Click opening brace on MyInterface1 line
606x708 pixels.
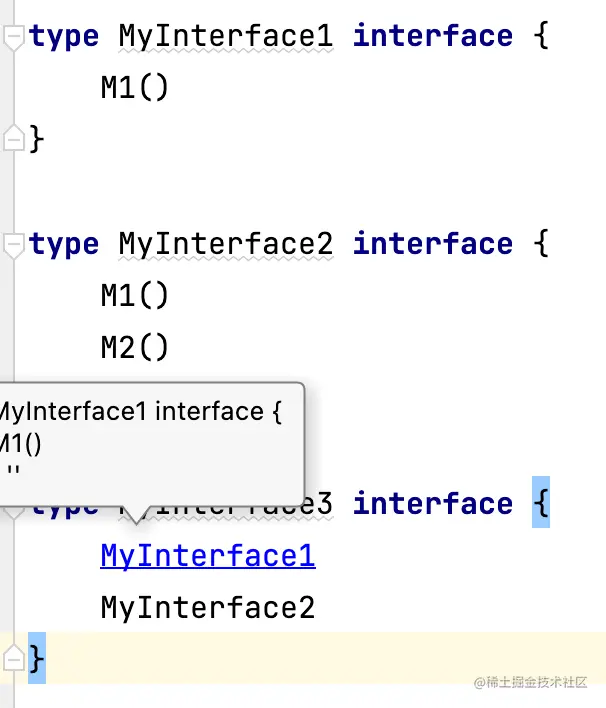(x=541, y=36)
